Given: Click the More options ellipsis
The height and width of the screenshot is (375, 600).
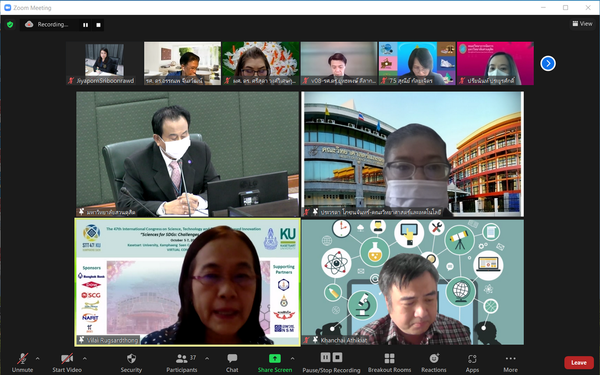Looking at the screenshot, I should (510, 362).
